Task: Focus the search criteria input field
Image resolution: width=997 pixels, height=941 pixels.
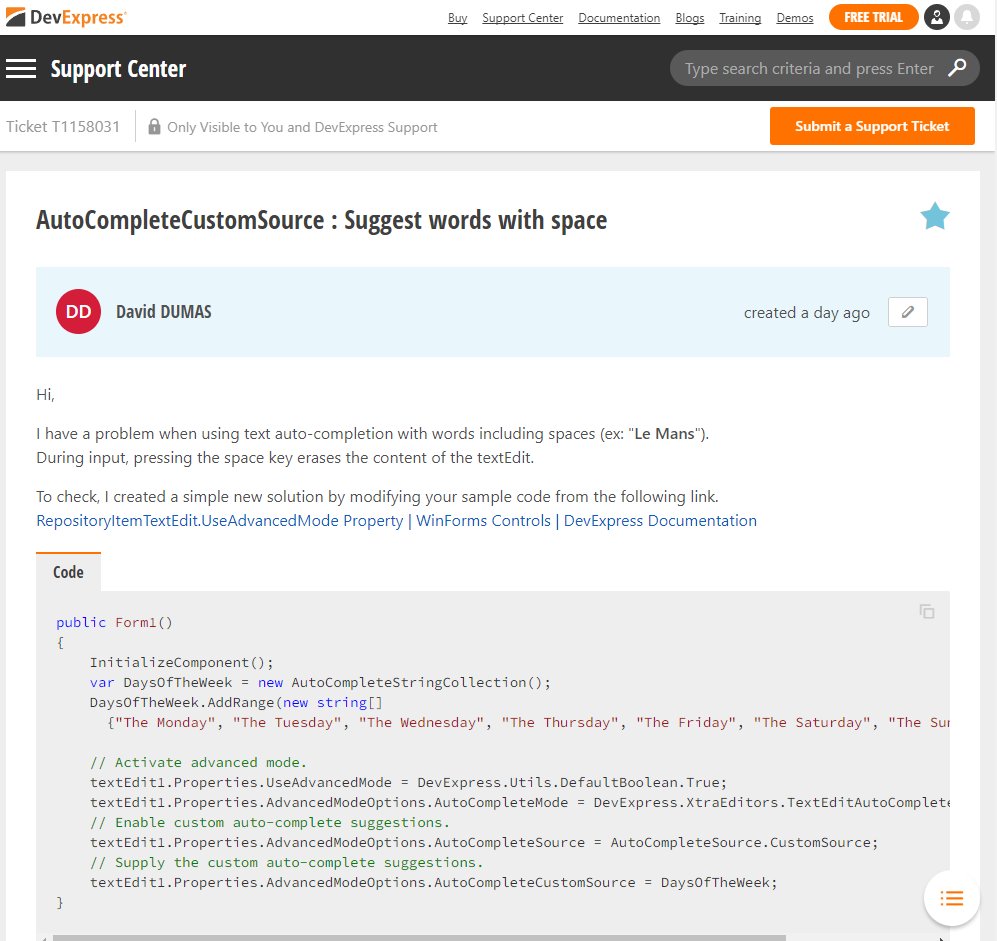Action: 809,68
